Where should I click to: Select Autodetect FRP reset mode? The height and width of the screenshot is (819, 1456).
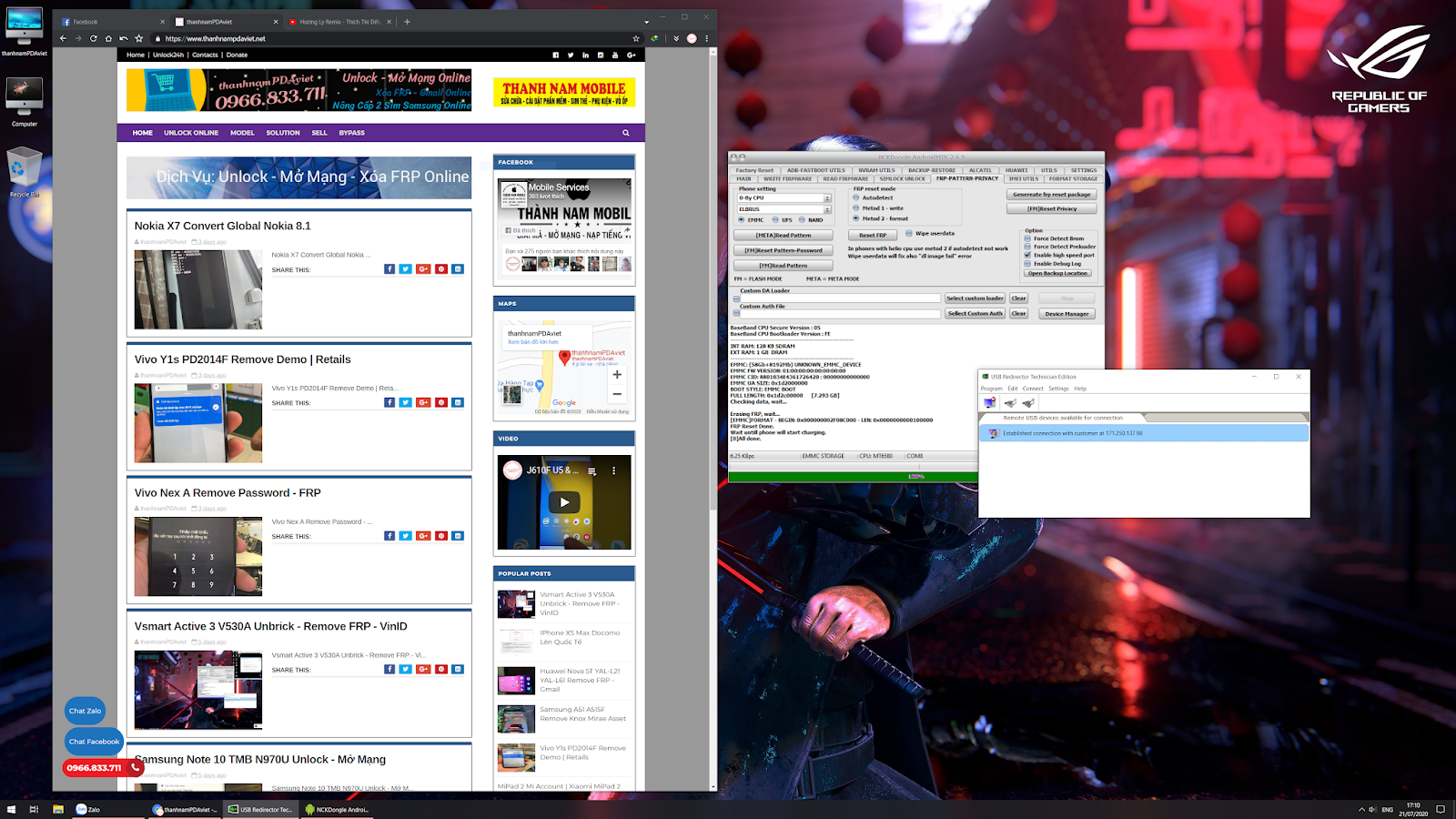tap(856, 197)
